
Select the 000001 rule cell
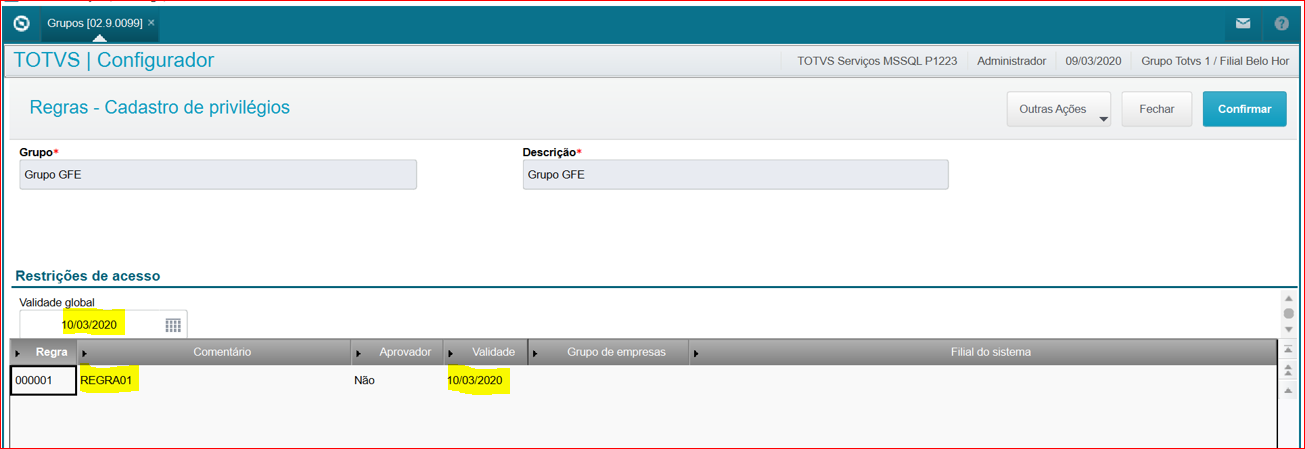tap(43, 380)
